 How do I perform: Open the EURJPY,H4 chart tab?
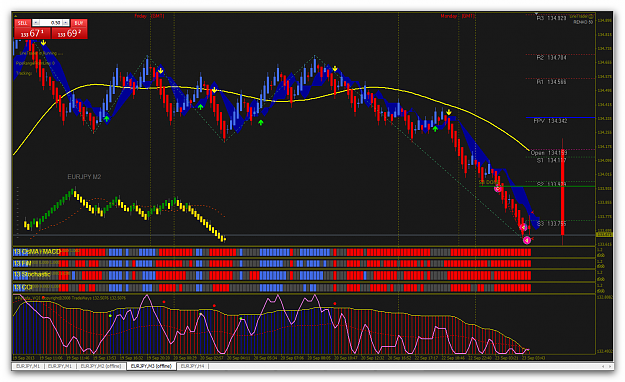(193, 366)
